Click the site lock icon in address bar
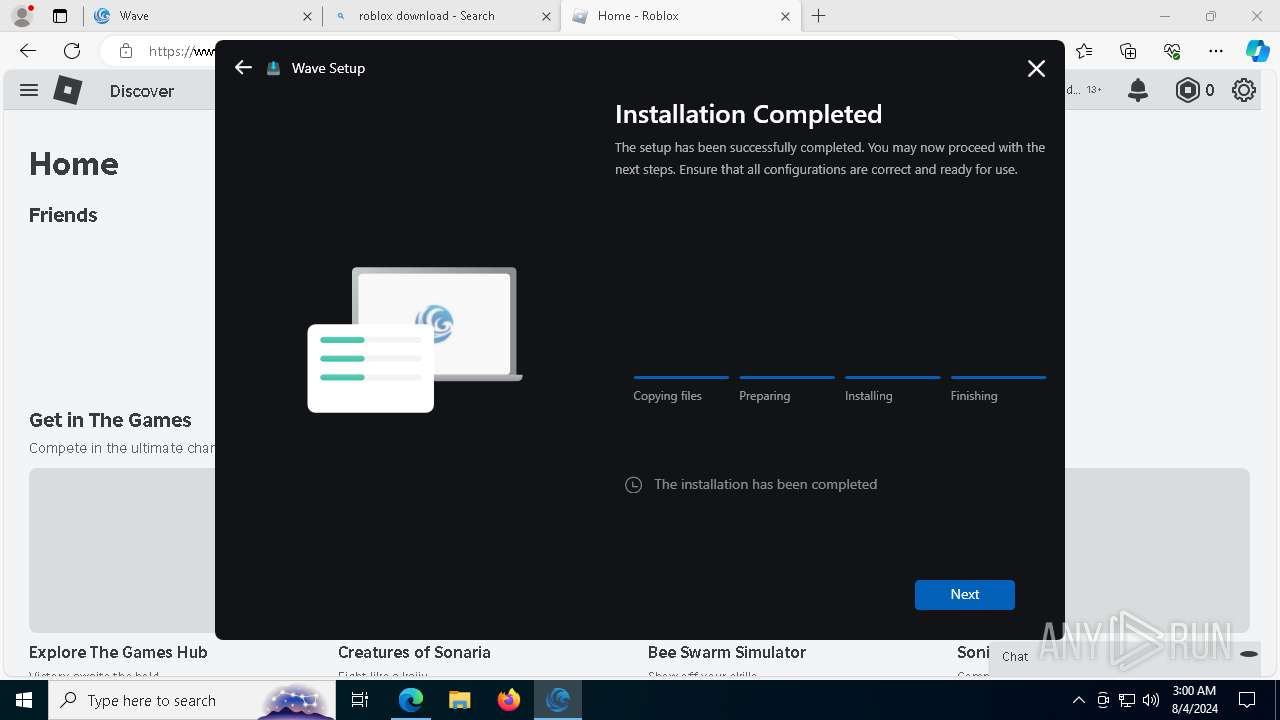Viewport: 1280px width, 720px height. pyautogui.click(x=125, y=51)
